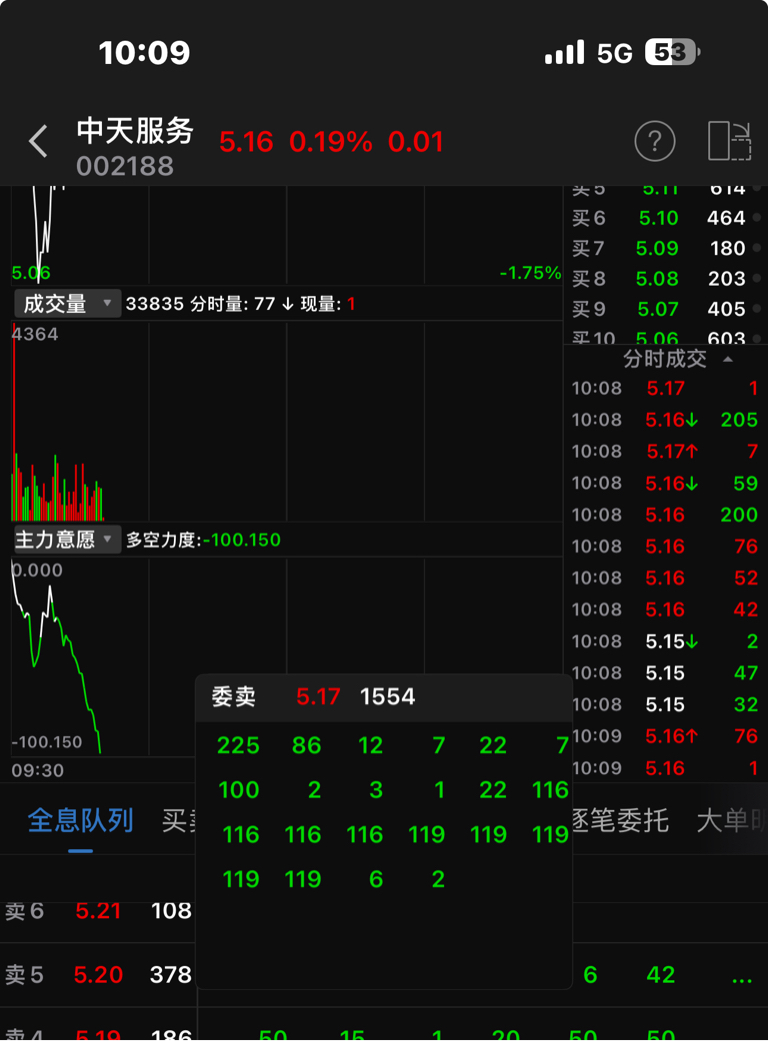Select the 买9 5.07 bid row
The width and height of the screenshot is (768, 1041).
click(665, 309)
